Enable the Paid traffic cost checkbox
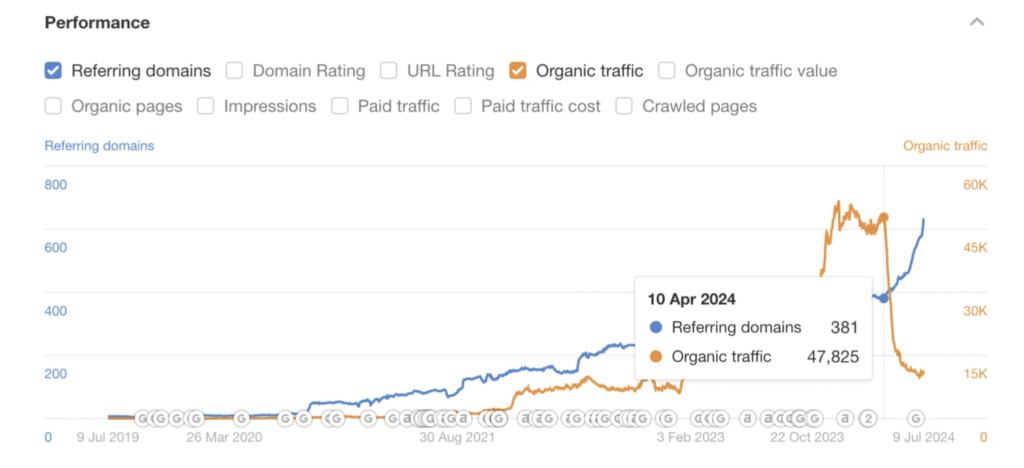 (463, 106)
